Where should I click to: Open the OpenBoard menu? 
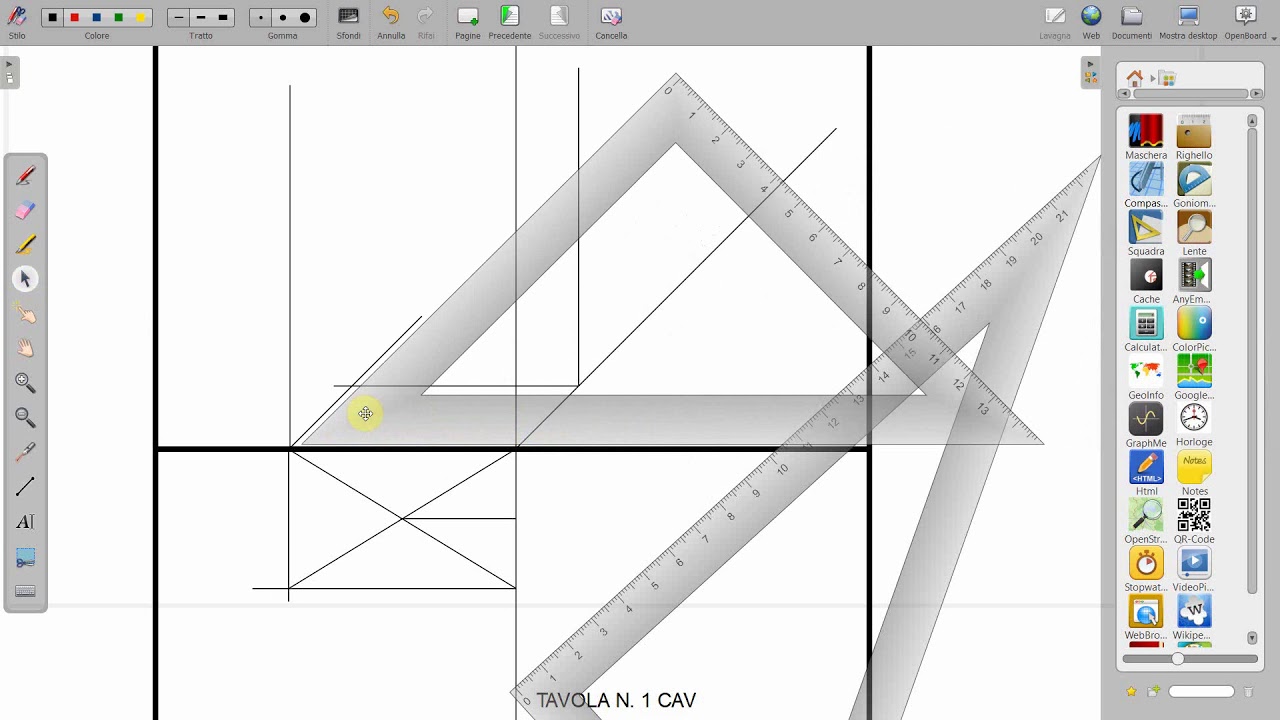pyautogui.click(x=1245, y=21)
